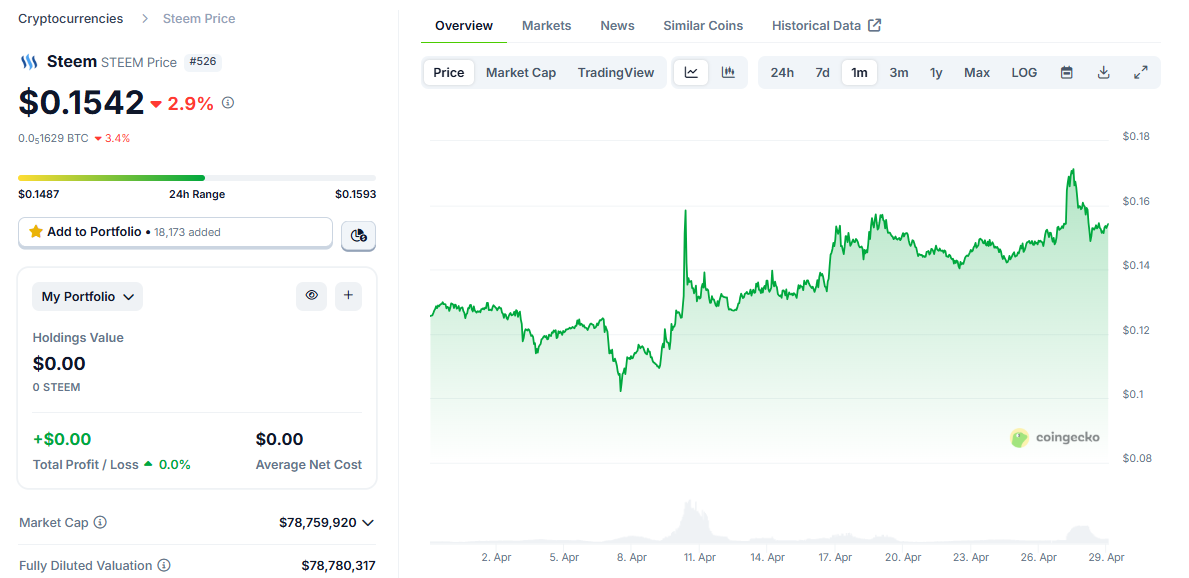Select the Market Cap chart mode
Image resolution: width=1189 pixels, height=578 pixels.
(521, 73)
